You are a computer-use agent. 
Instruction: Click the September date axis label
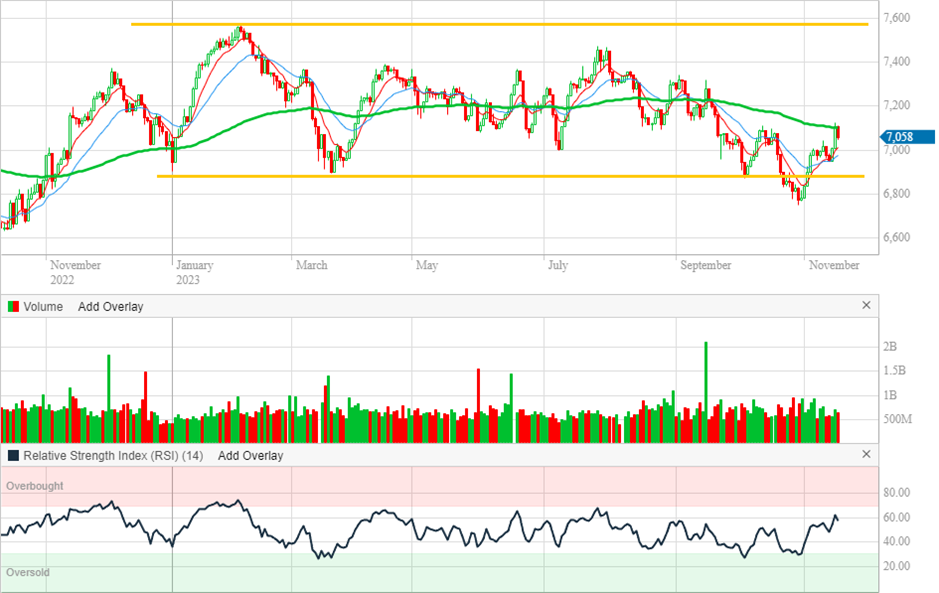pyautogui.click(x=705, y=265)
